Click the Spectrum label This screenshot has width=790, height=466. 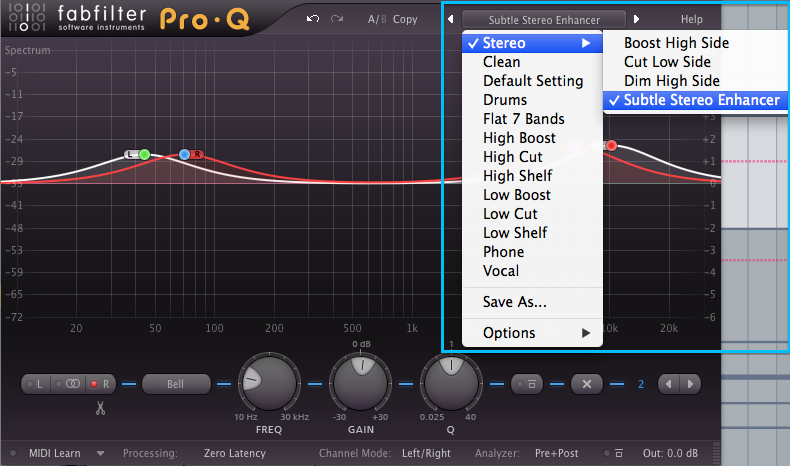28,50
